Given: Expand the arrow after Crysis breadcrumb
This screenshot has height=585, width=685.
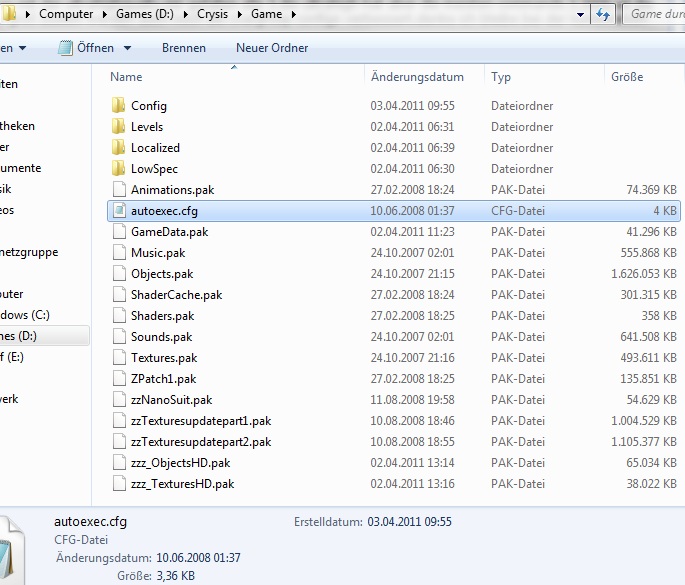Looking at the screenshot, I should pos(240,14).
